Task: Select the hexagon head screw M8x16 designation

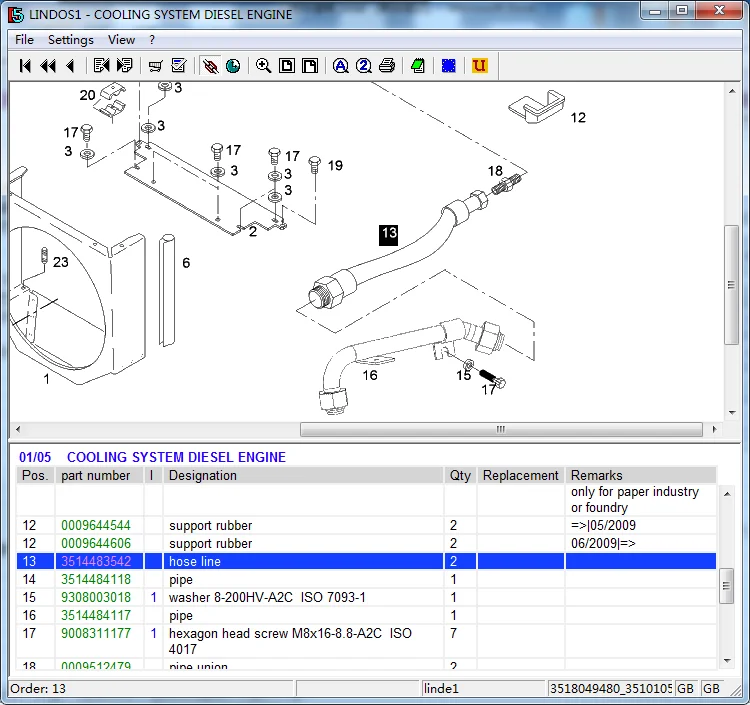Action: pos(290,641)
